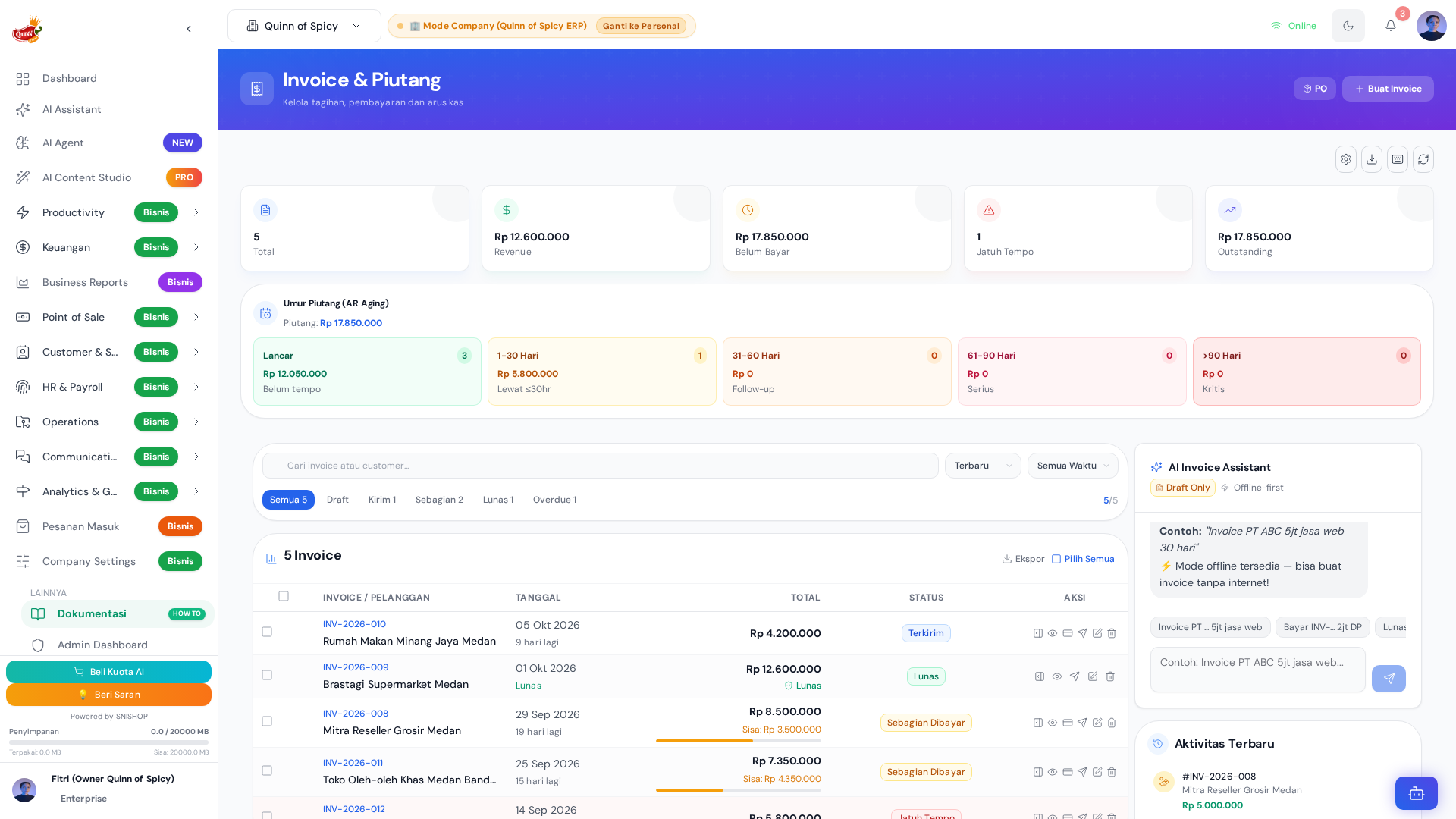Image resolution: width=1456 pixels, height=819 pixels.
Task: Toggle dark mode with the moon icon
Action: click(x=1348, y=26)
